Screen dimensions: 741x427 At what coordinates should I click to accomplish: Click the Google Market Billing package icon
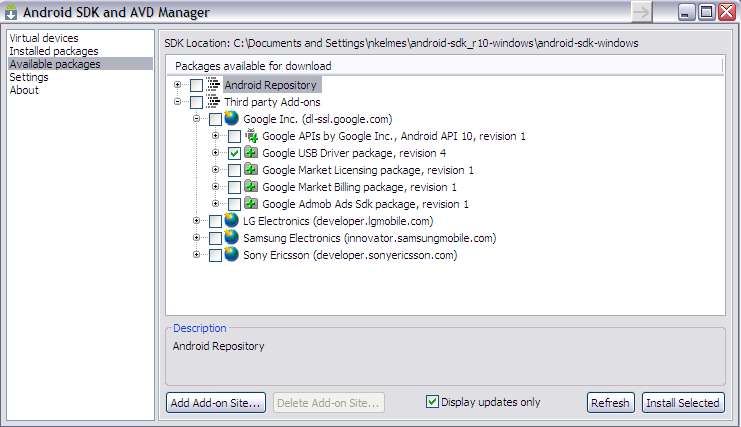[251, 187]
